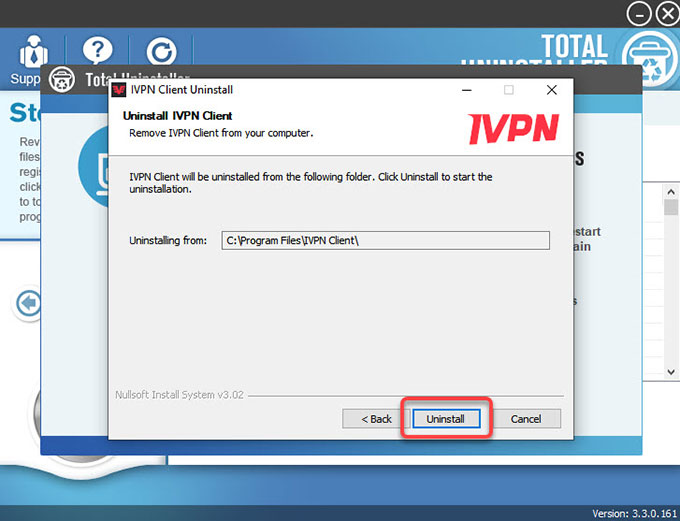The height and width of the screenshot is (521, 680).
Task: Click the Nullsoft Install System v3.02 text
Action: [179, 395]
